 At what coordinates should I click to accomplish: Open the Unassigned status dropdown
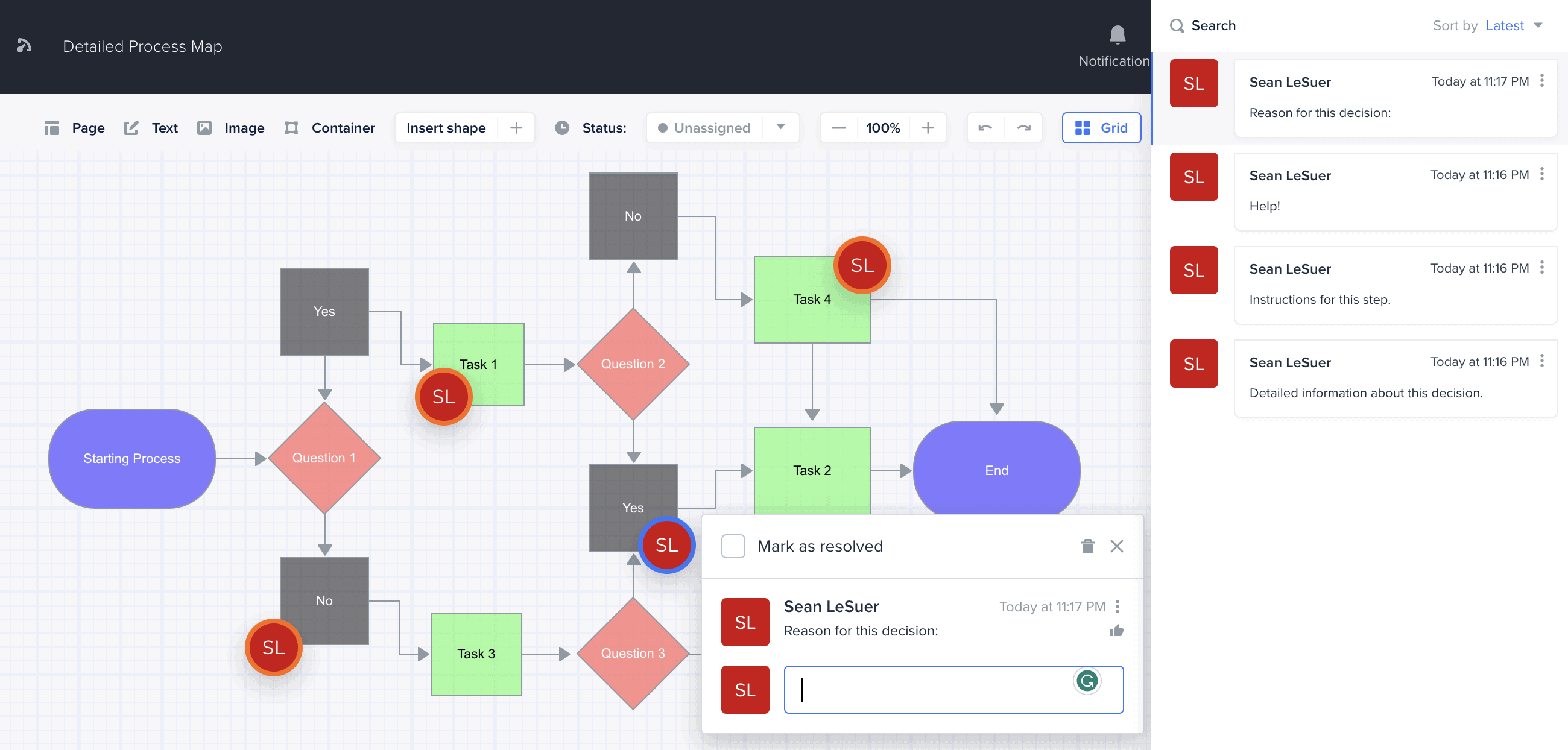722,128
